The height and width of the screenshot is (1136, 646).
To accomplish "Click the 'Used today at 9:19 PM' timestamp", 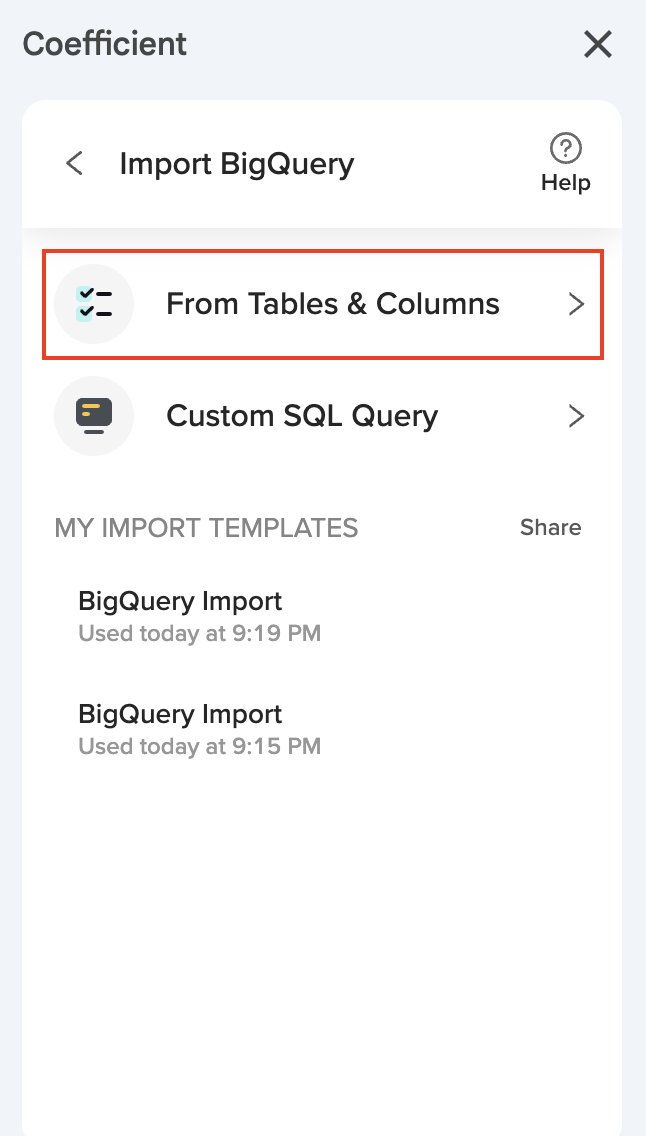I will [x=199, y=633].
